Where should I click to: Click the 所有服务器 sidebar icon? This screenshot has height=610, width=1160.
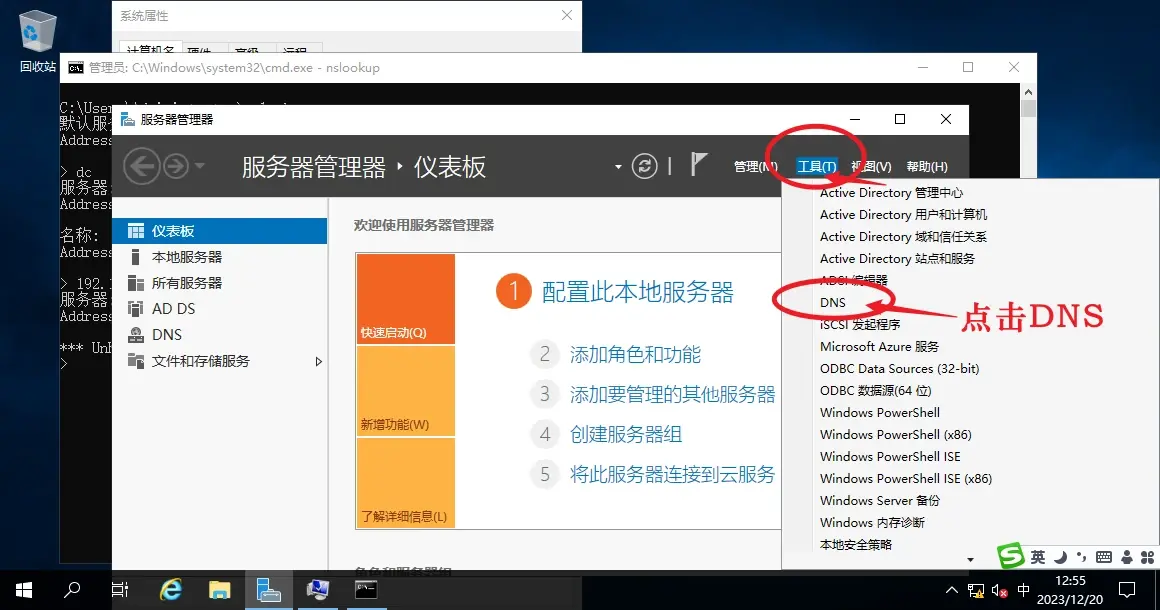[135, 282]
